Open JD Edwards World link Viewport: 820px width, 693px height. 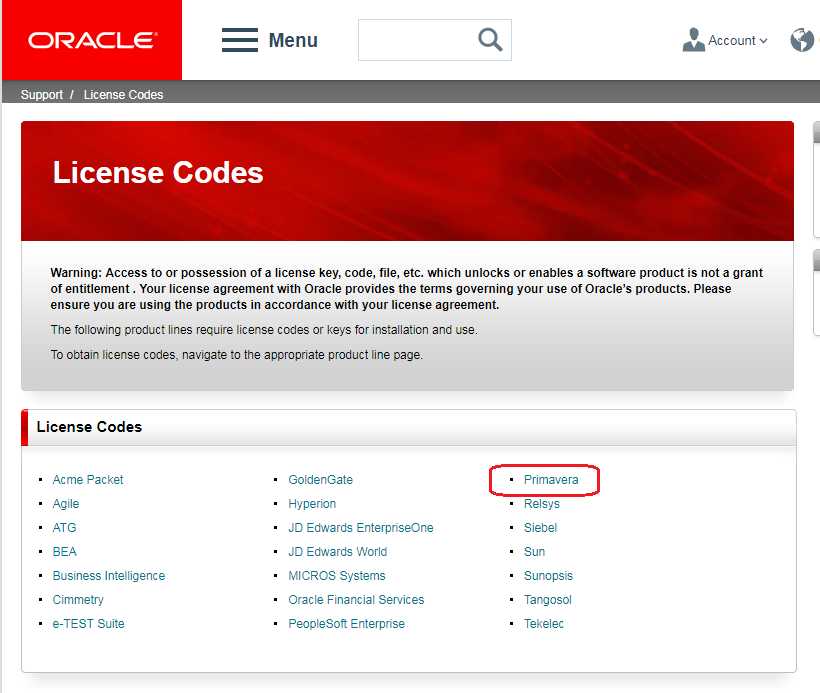[338, 552]
